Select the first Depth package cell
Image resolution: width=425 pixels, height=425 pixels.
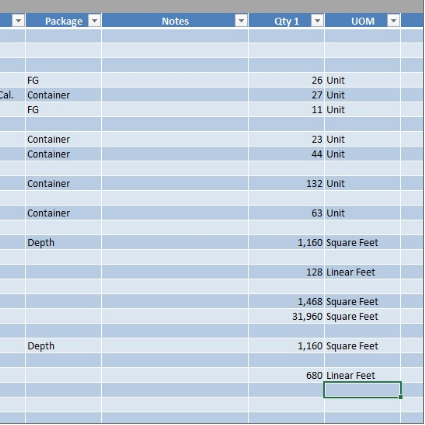pos(63,243)
